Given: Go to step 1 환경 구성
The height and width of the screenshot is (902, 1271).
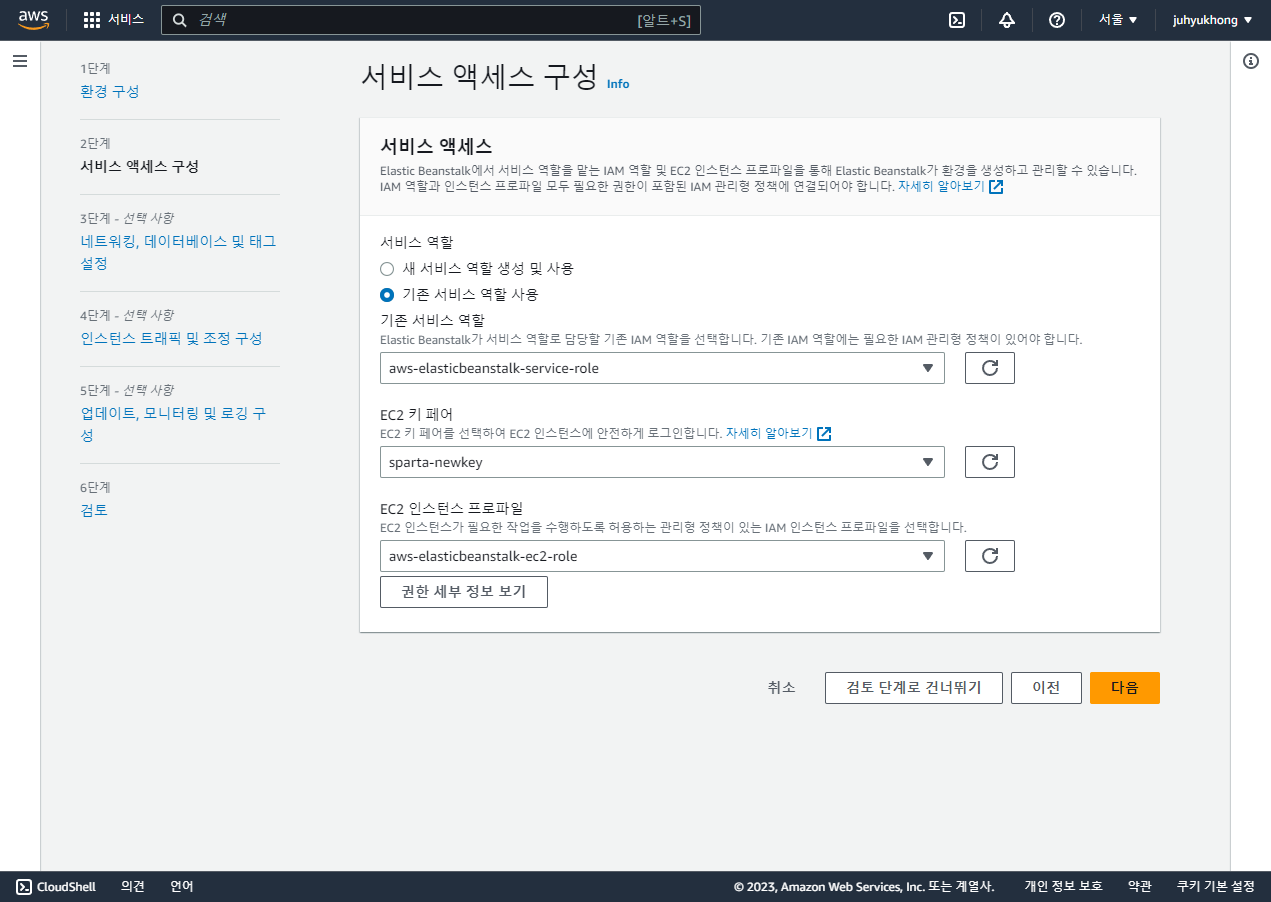Looking at the screenshot, I should (110, 91).
